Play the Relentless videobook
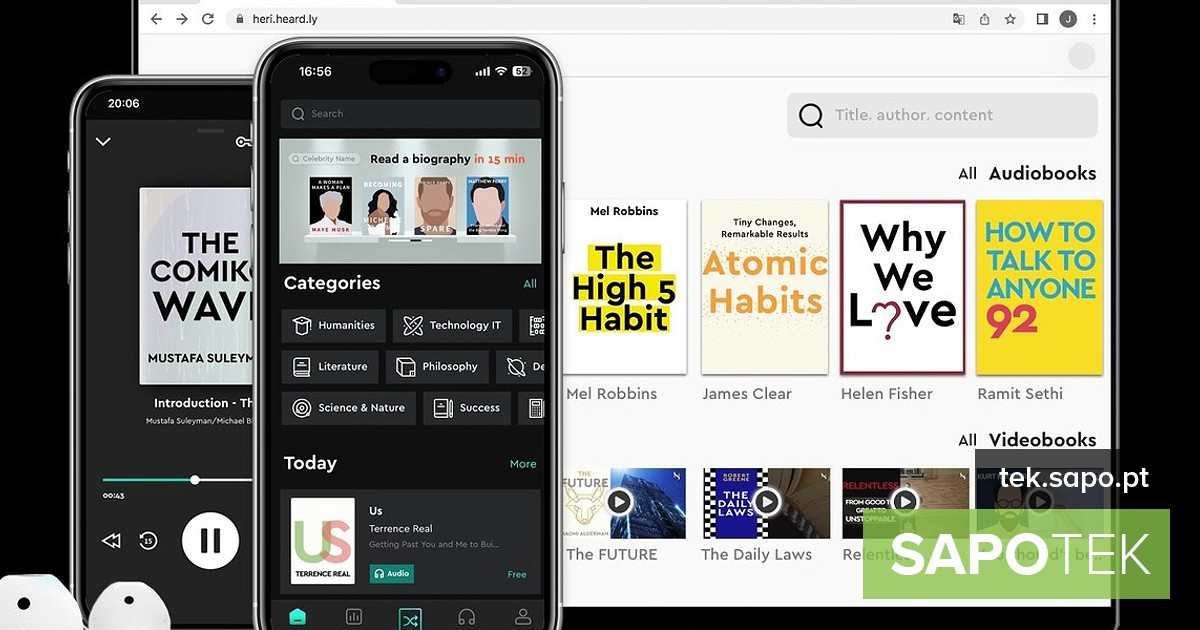 tap(905, 501)
